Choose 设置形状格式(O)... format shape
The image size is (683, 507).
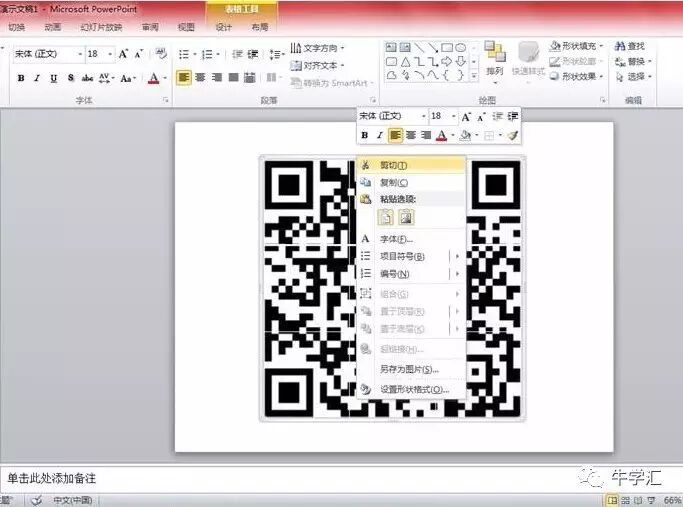pos(411,389)
